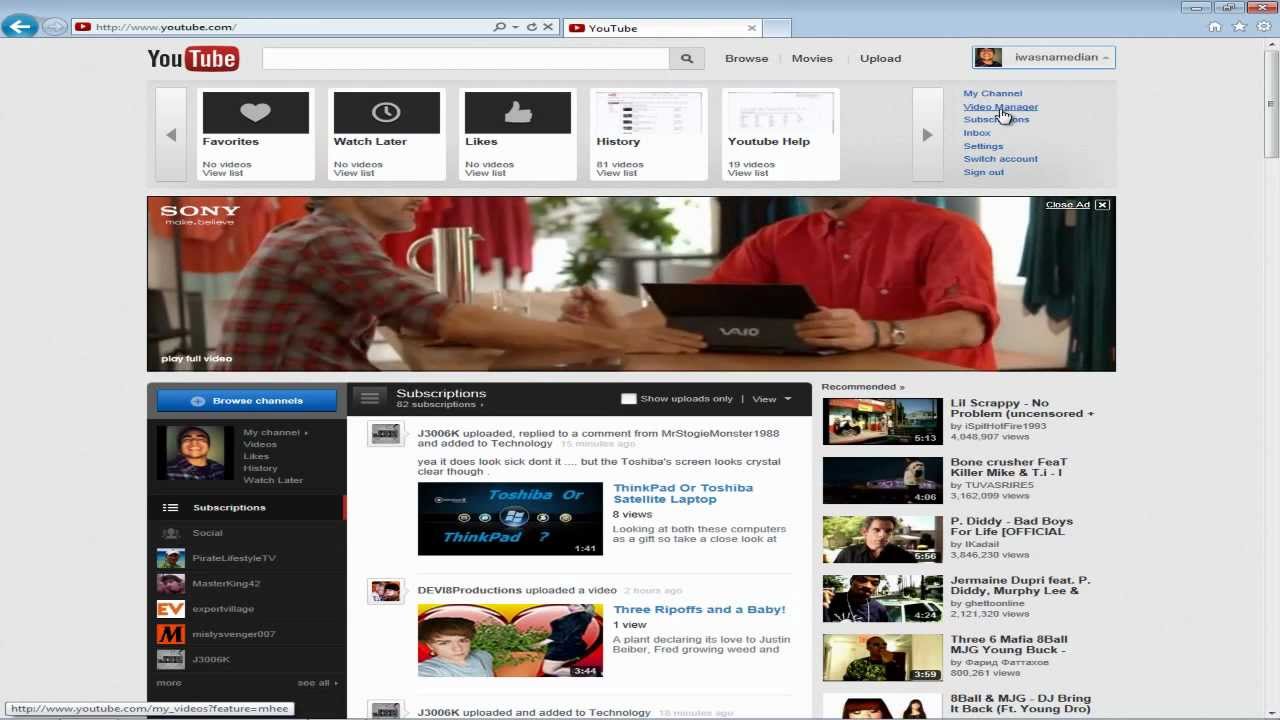1280x720 pixels.
Task: Open the browser favorites star icon
Action: [x=1240, y=27]
